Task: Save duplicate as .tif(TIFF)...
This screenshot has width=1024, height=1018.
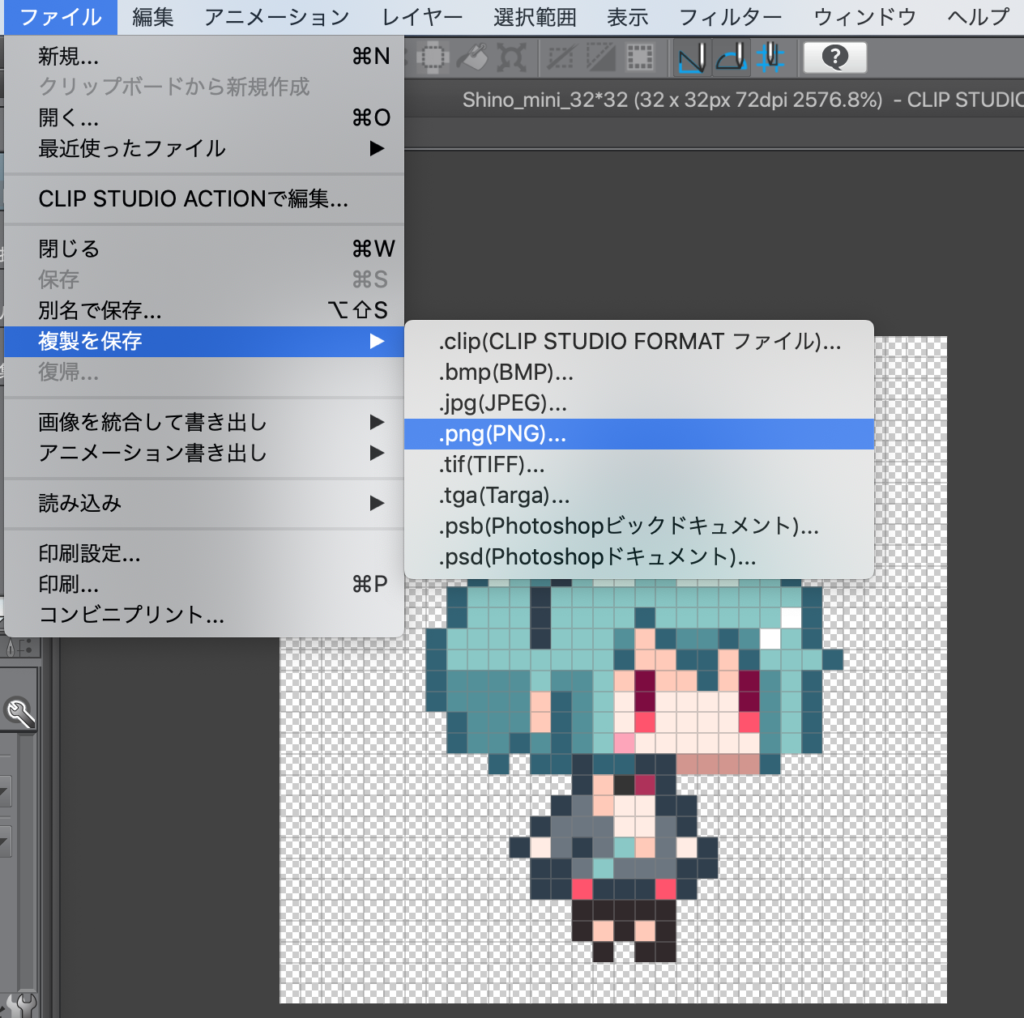Action: pyautogui.click(x=639, y=464)
